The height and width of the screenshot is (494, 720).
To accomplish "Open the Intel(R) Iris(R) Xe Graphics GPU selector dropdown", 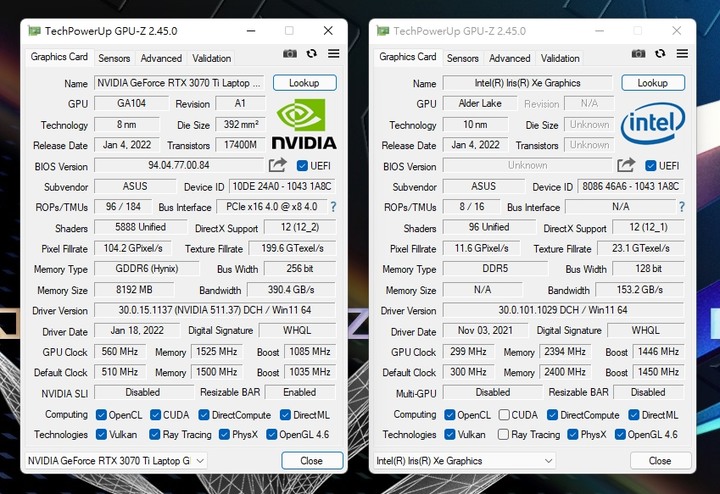I will 464,460.
